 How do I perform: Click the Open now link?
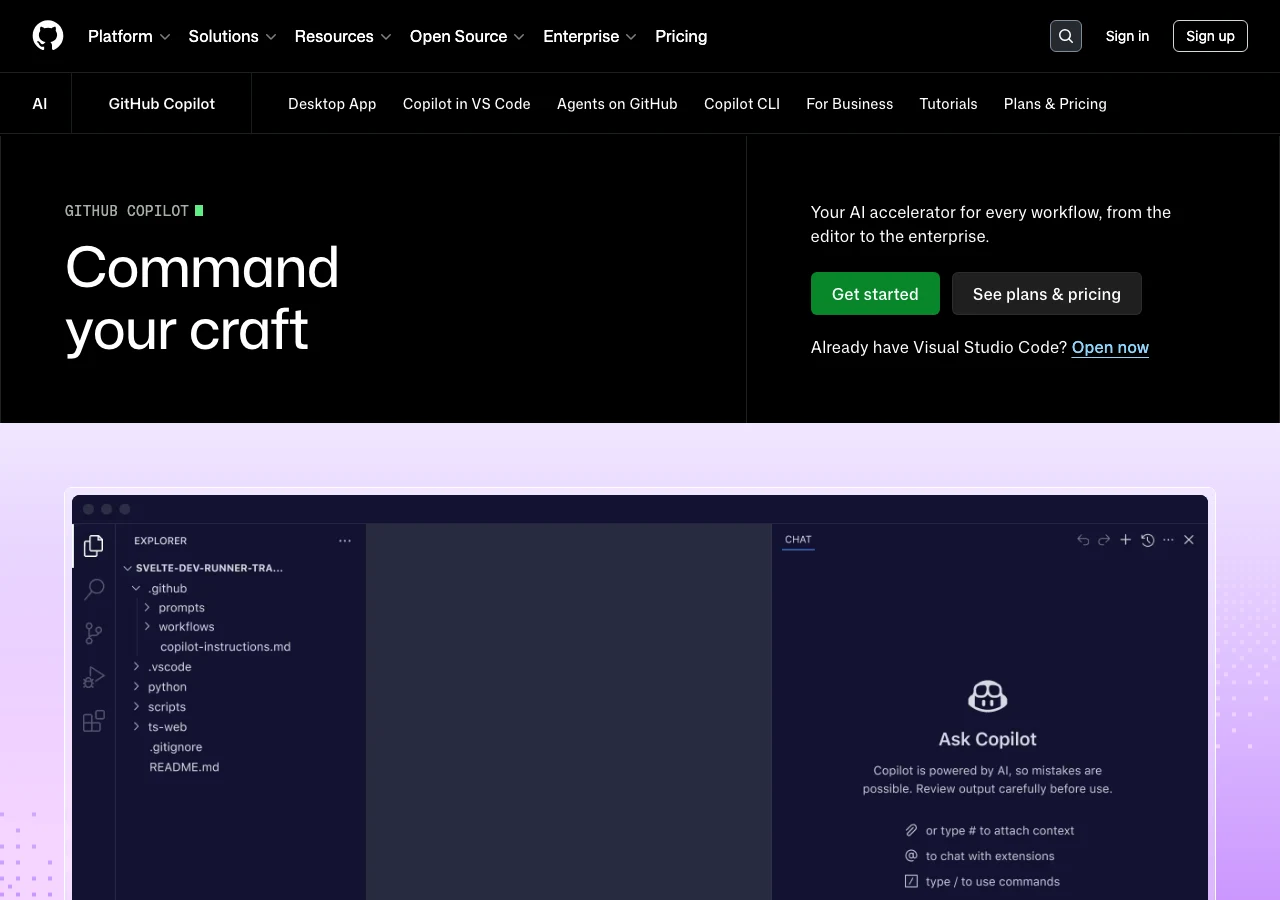point(1110,347)
